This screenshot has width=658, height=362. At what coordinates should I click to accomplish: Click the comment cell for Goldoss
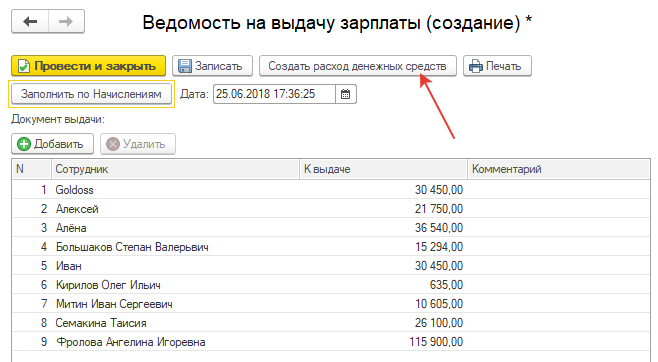[559, 190]
